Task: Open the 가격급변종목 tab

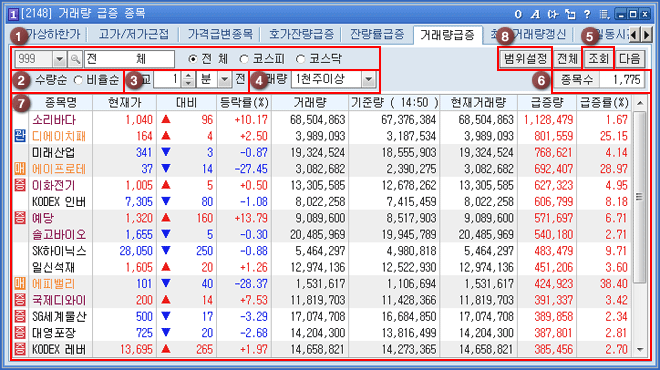Action: click(x=220, y=34)
